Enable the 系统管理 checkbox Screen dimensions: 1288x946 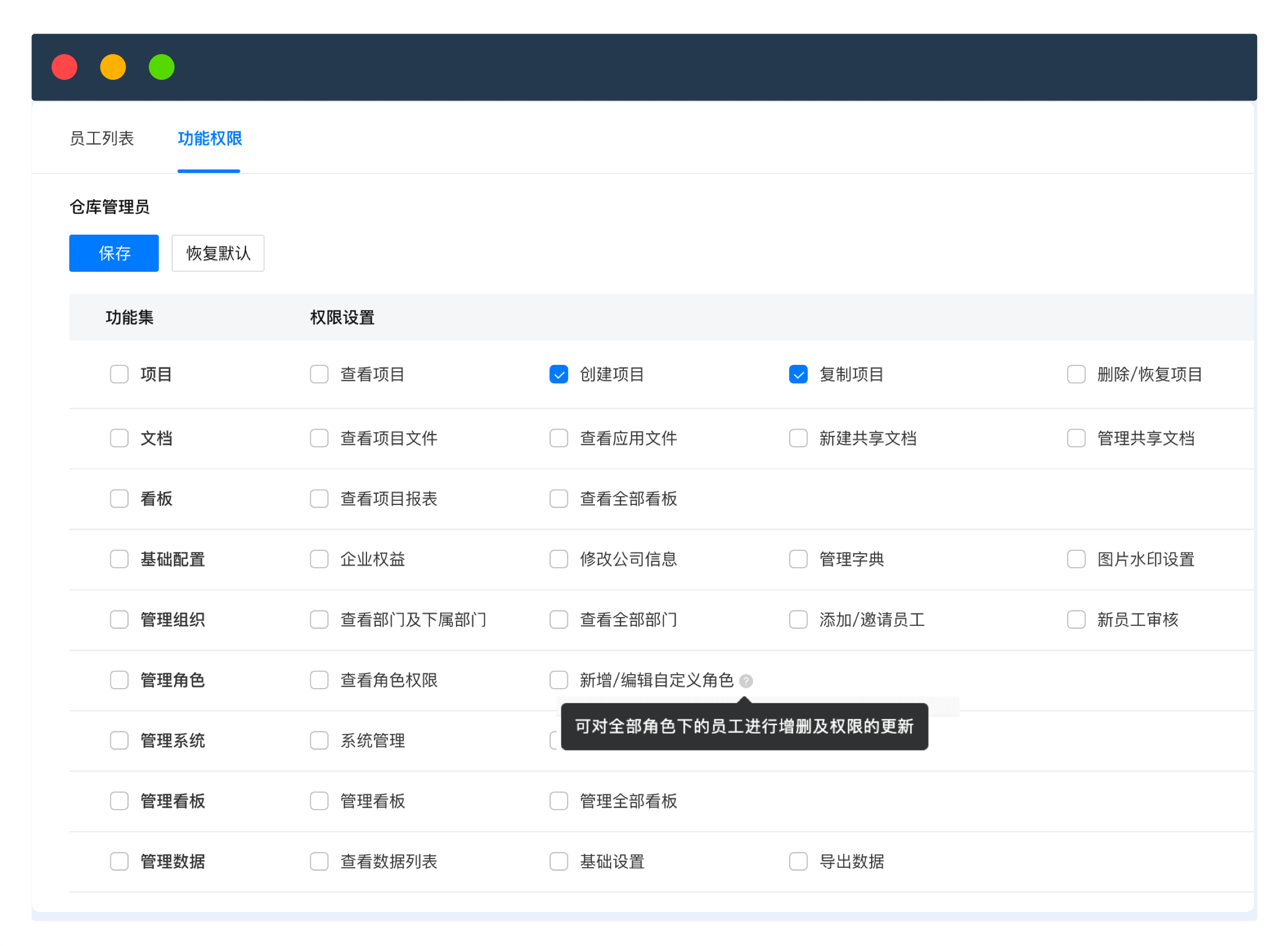[319, 741]
